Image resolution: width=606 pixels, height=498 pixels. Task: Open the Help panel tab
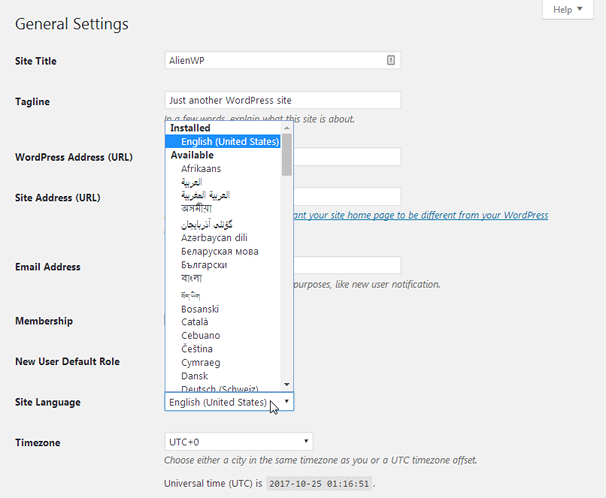[567, 9]
